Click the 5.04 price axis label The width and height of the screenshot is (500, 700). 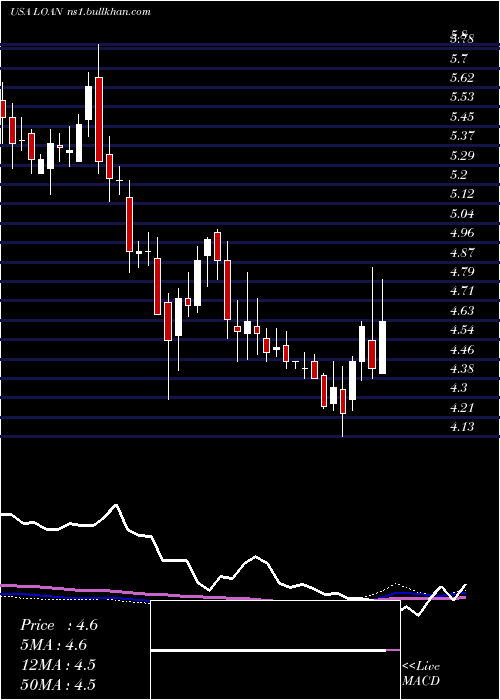tap(462, 213)
